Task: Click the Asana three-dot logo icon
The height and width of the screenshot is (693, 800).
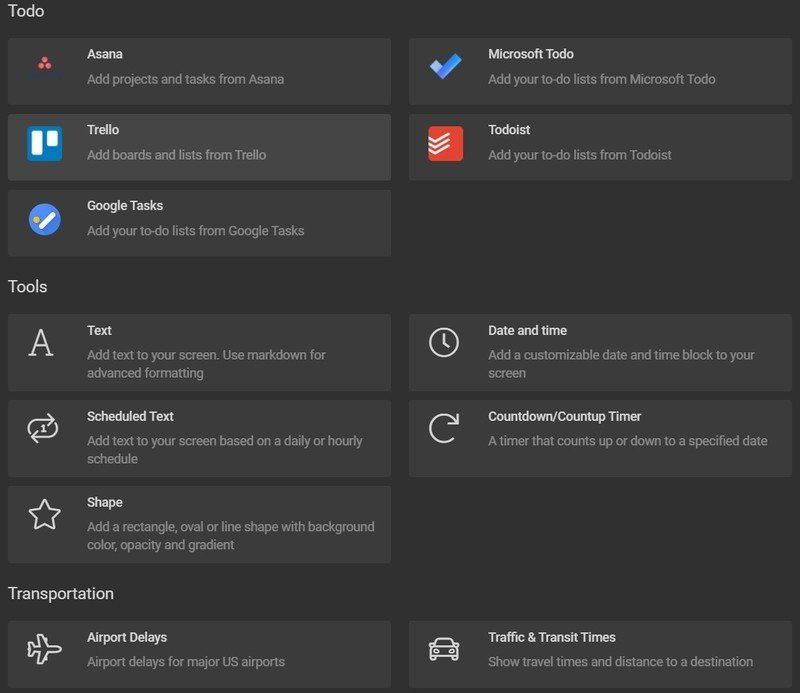Action: pyautogui.click(x=45, y=63)
